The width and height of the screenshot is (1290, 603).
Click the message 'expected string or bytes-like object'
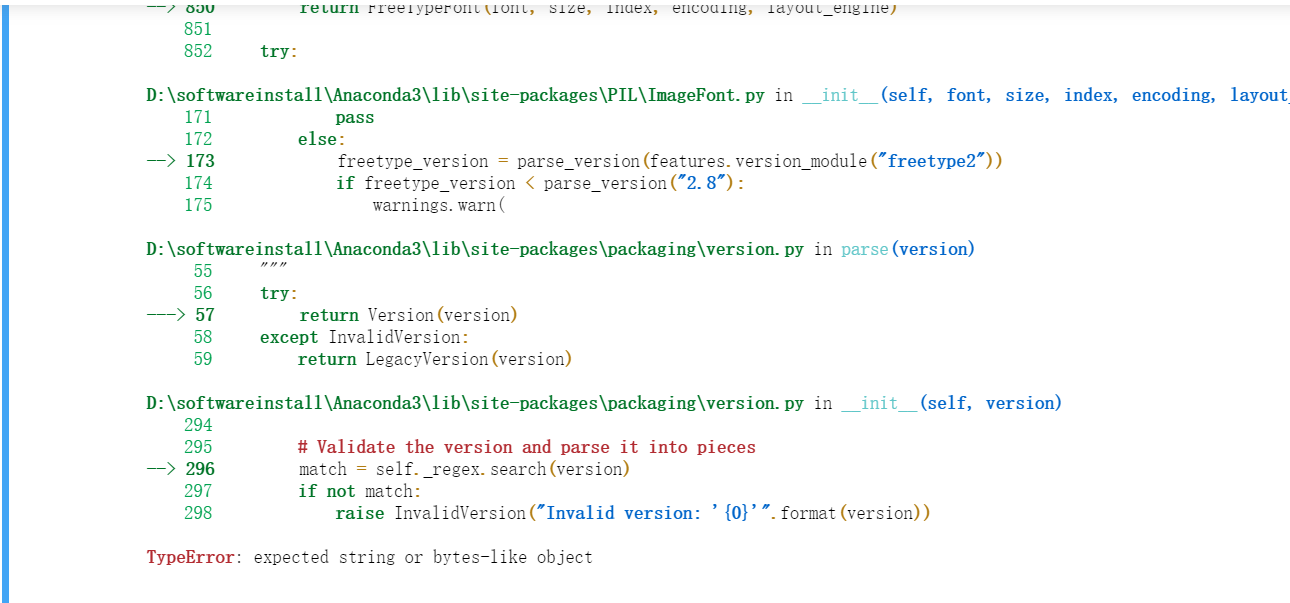(x=423, y=557)
